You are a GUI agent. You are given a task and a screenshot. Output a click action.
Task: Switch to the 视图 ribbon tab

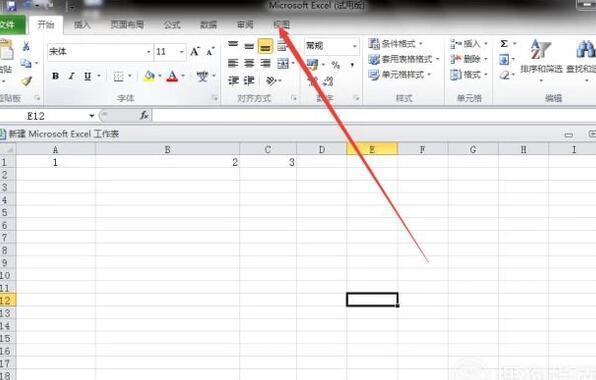tap(282, 25)
